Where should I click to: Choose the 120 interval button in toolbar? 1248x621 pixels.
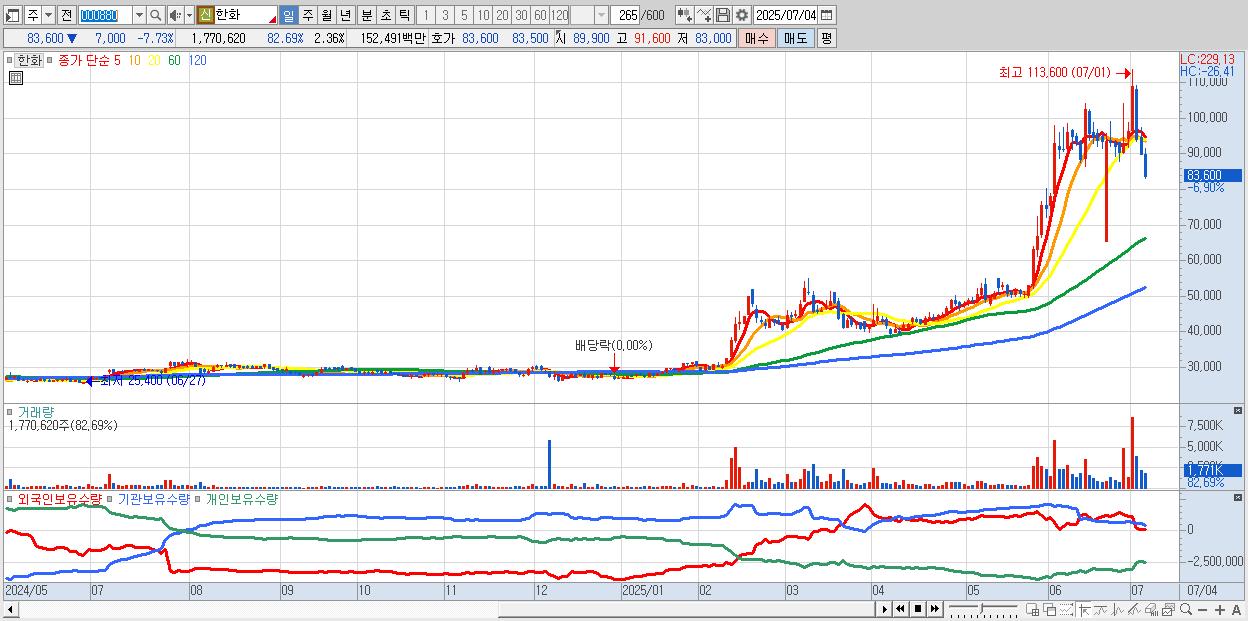560,16
